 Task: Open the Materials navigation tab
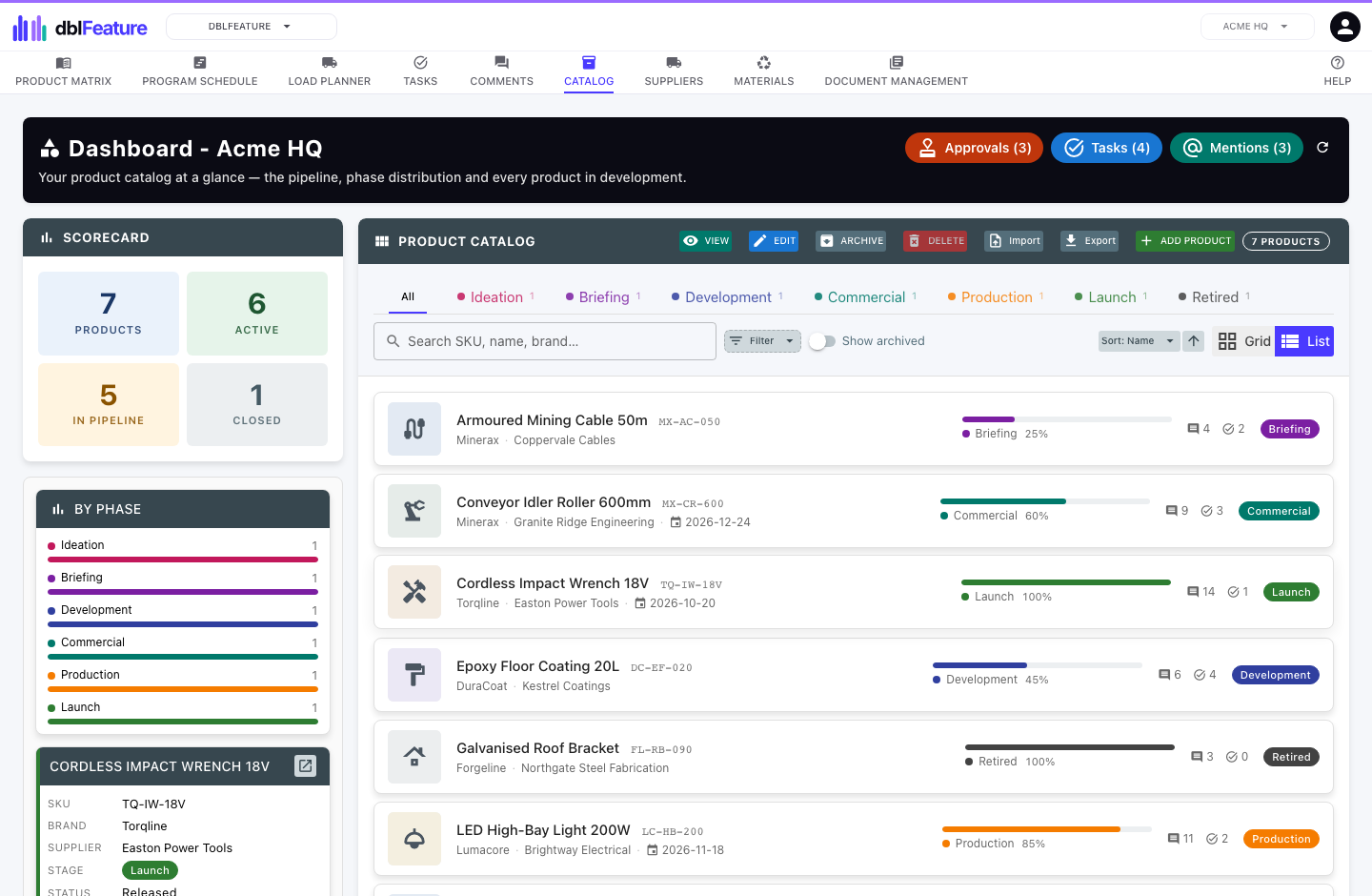(x=764, y=71)
